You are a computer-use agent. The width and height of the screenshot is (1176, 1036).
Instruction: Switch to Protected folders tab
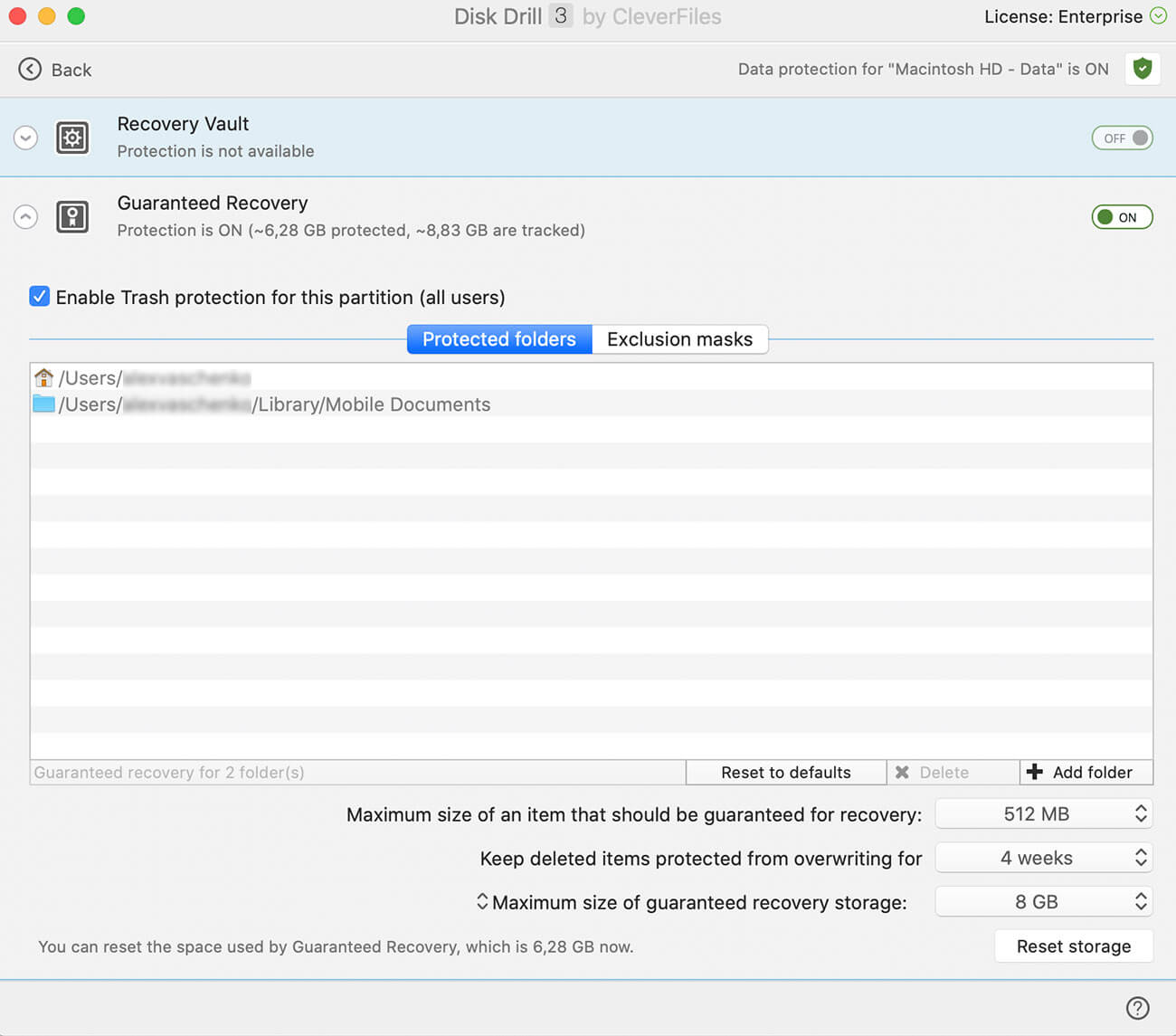coord(499,339)
